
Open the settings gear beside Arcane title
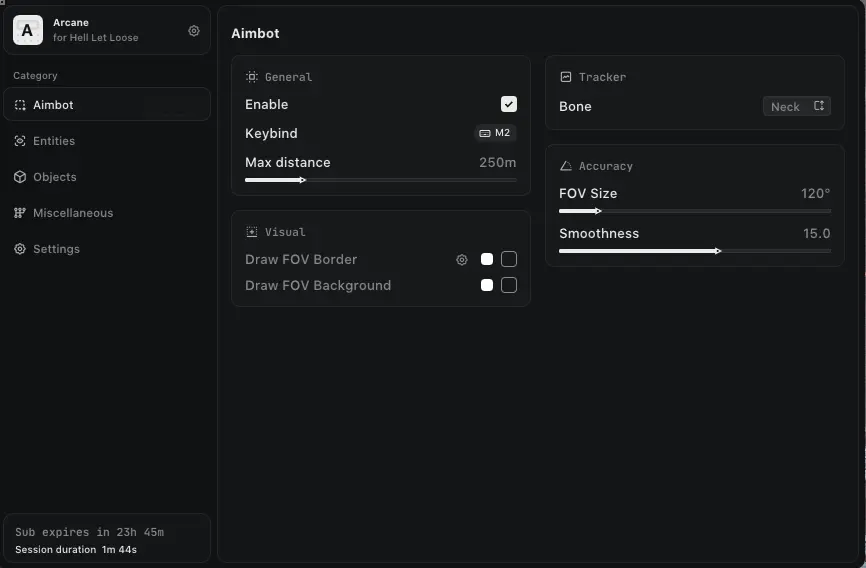point(194,31)
